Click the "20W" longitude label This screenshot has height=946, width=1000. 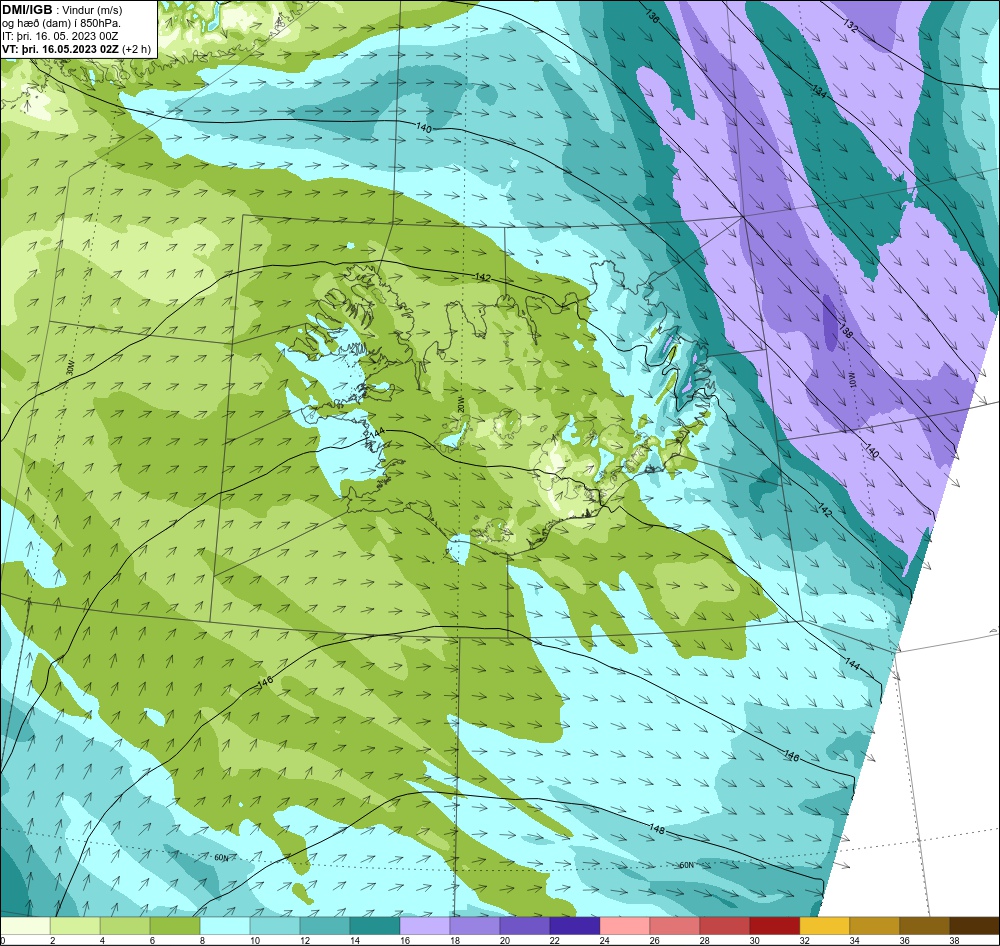click(x=460, y=404)
